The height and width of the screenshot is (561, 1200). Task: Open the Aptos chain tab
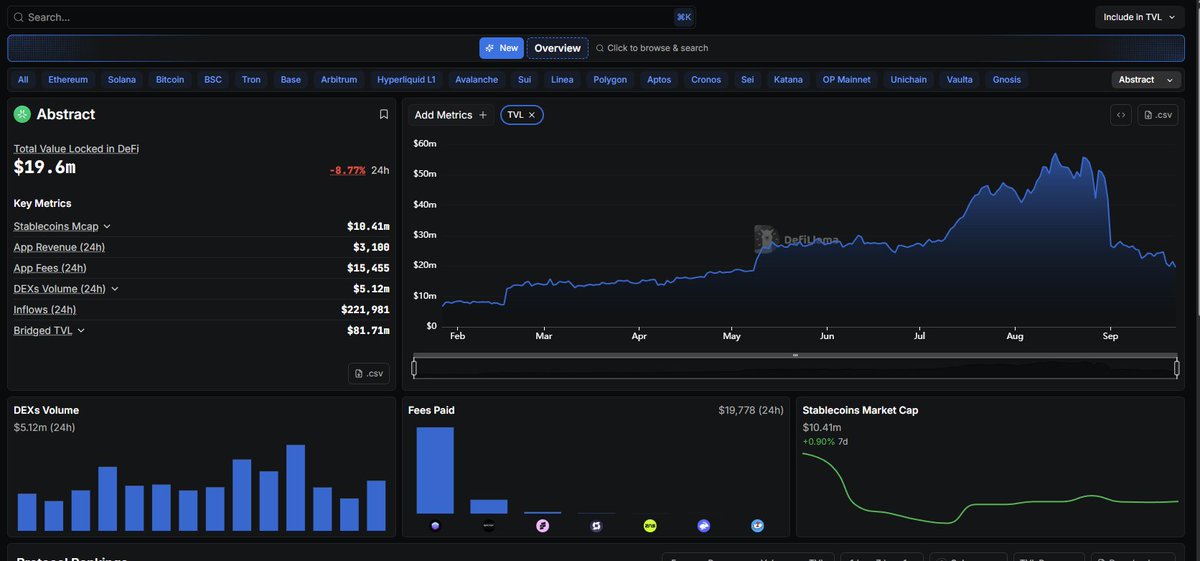659,80
